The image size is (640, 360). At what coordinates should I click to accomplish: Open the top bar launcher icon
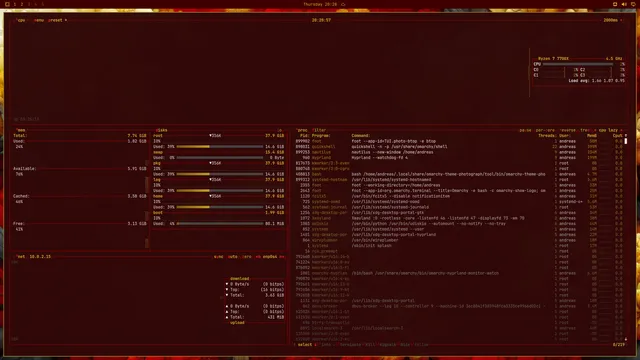click(x=7, y=4)
